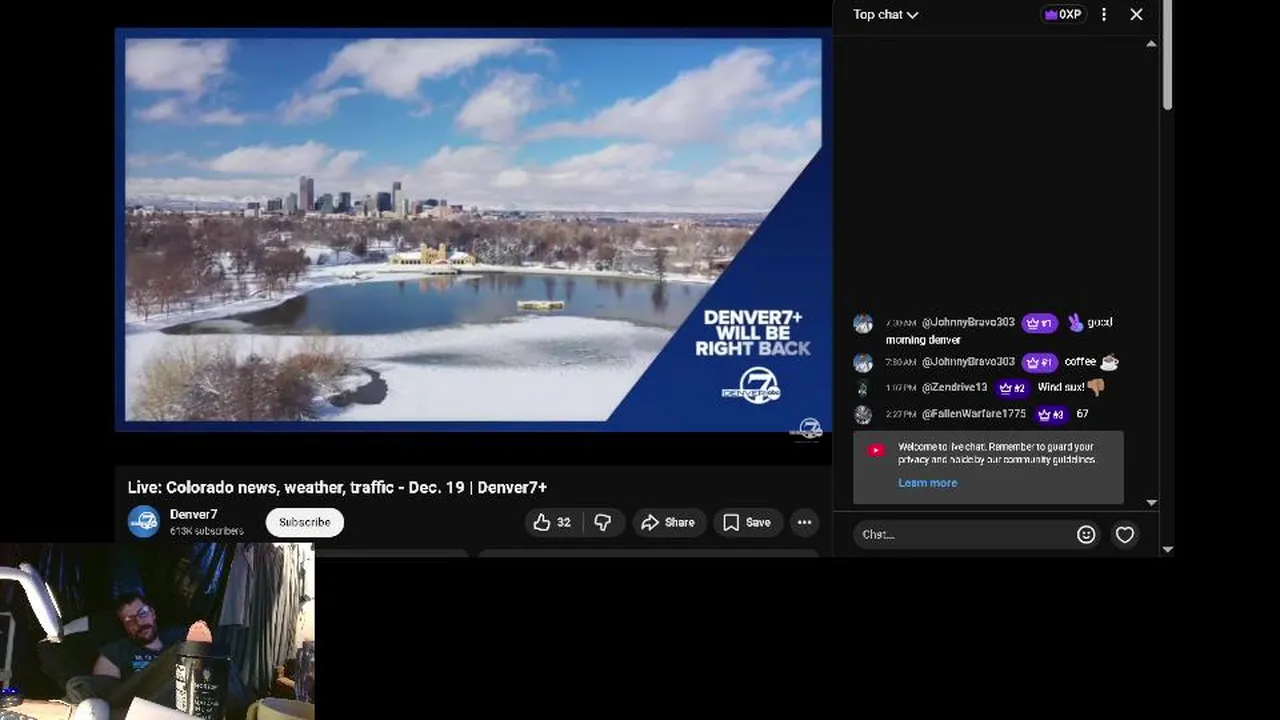Image resolution: width=1280 pixels, height=720 pixels.
Task: Follow the Learn more link
Action: click(x=927, y=483)
